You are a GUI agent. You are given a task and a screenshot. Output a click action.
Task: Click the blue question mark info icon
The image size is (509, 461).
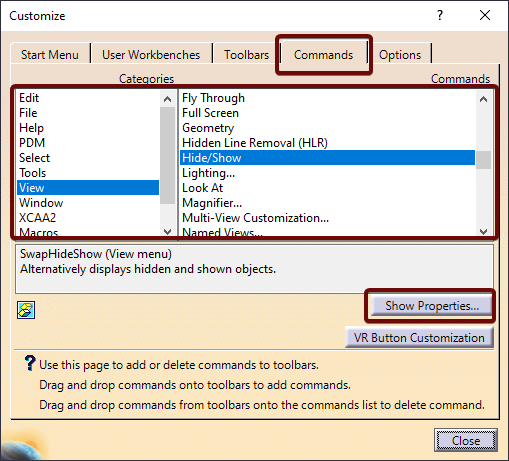(x=30, y=363)
